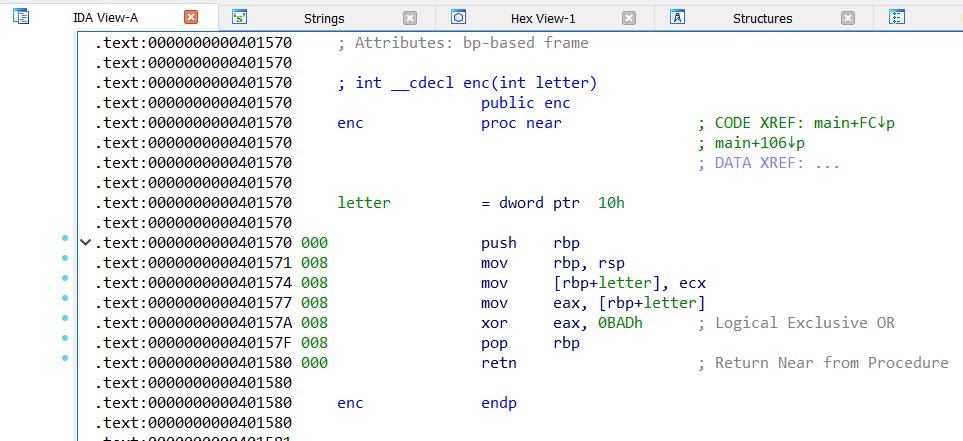Toggle breakpoint dot at address 40157F
Image resolution: width=963 pixels, height=441 pixels.
click(x=65, y=338)
